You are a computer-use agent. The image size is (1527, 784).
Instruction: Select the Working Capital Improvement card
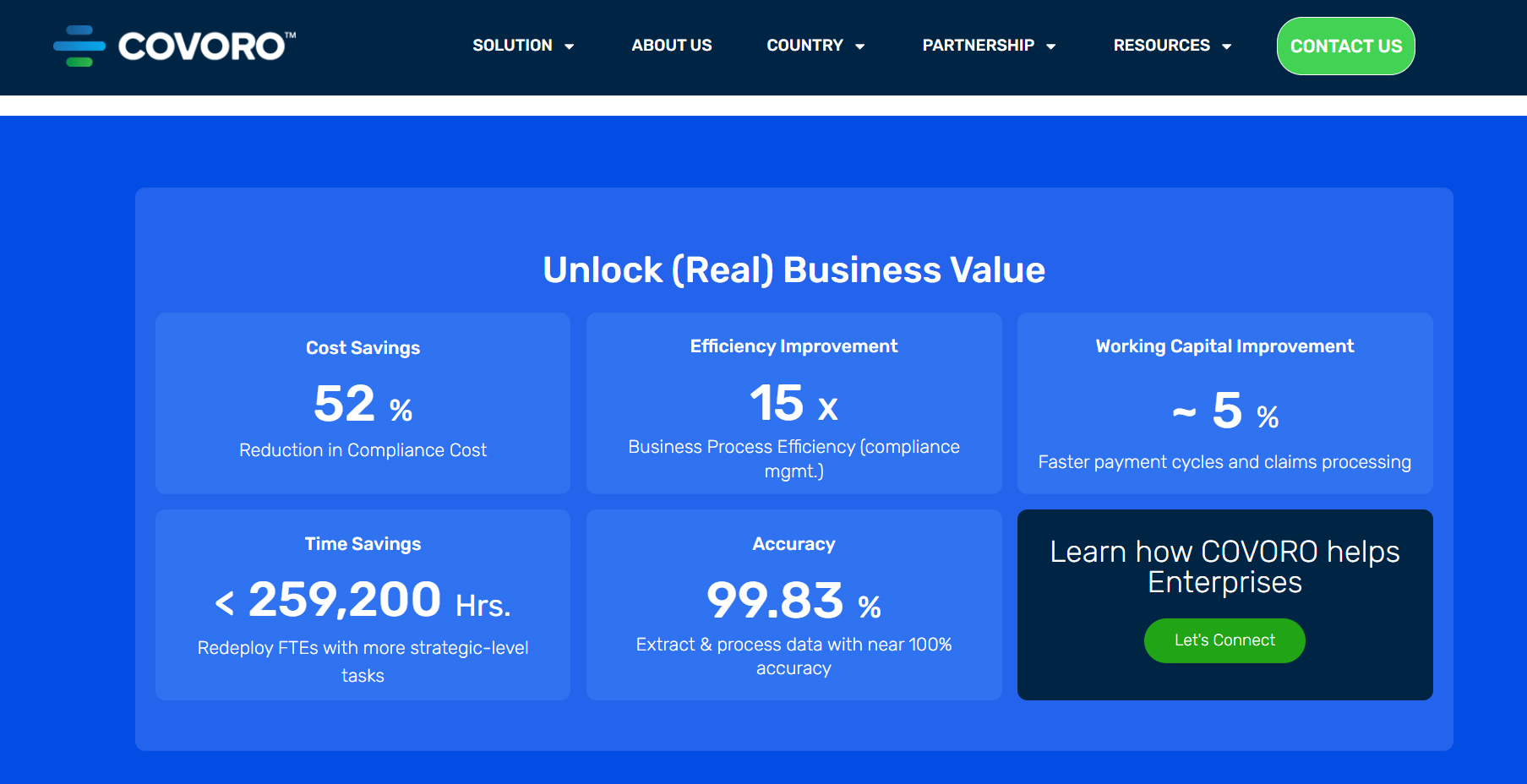(1225, 404)
